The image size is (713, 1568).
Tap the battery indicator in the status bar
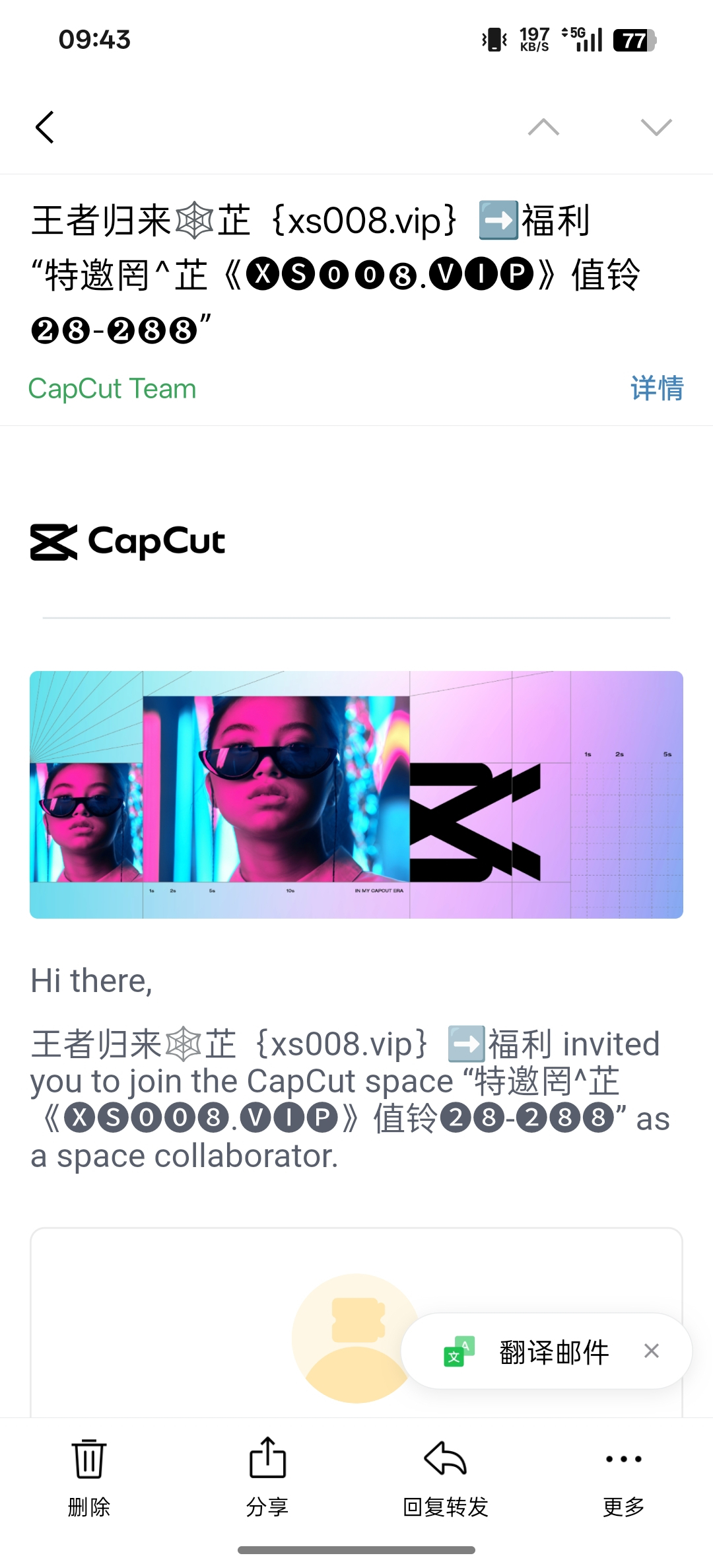pos(634,40)
